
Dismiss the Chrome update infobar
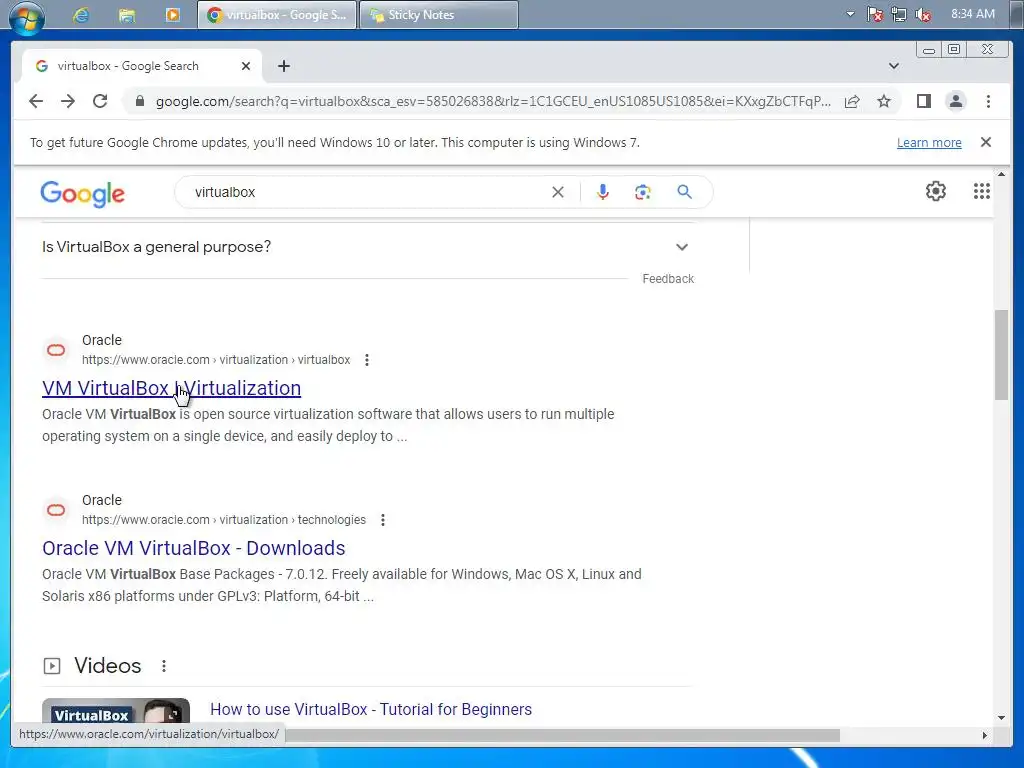coord(985,142)
